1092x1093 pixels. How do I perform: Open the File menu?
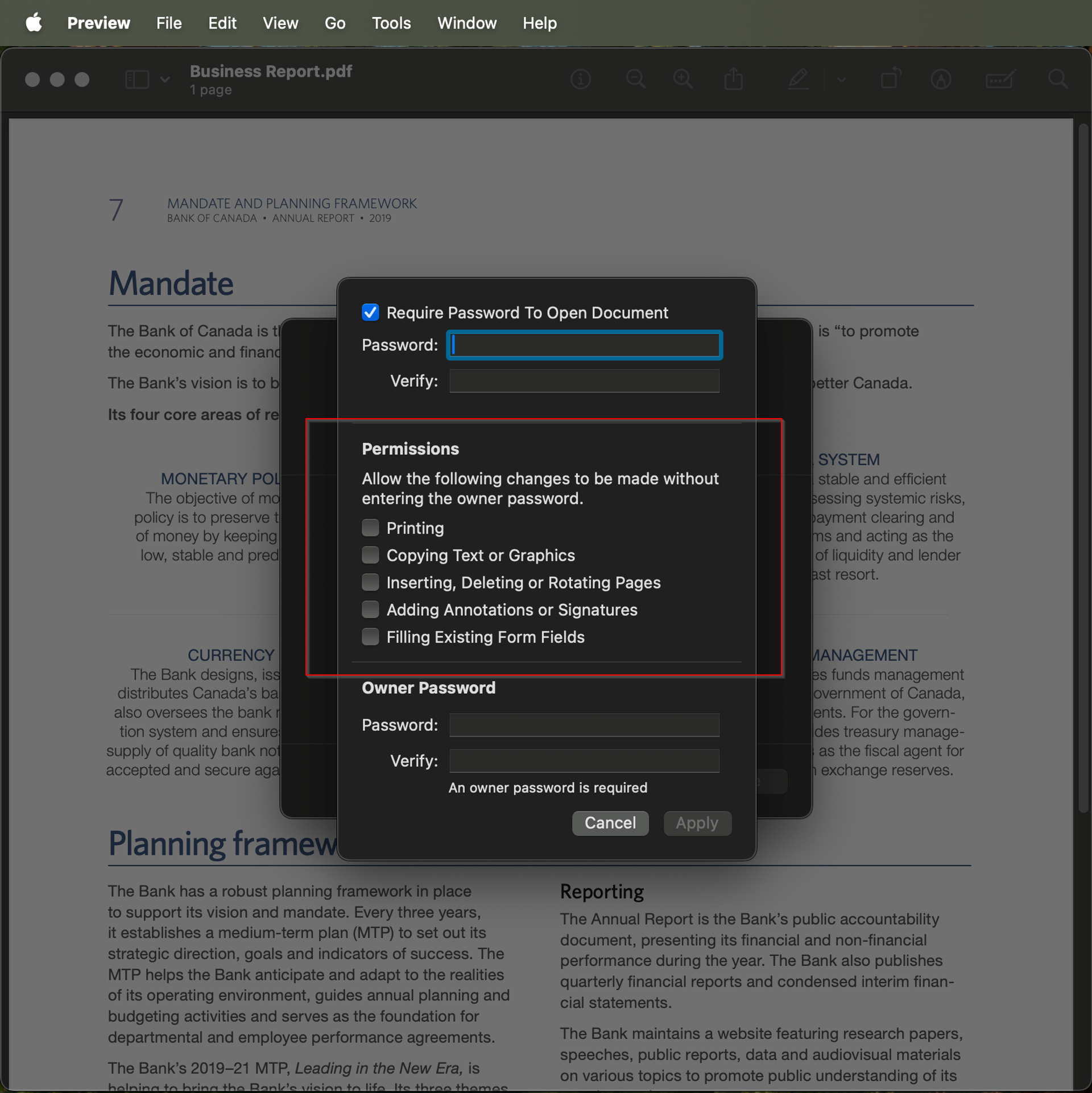[169, 23]
